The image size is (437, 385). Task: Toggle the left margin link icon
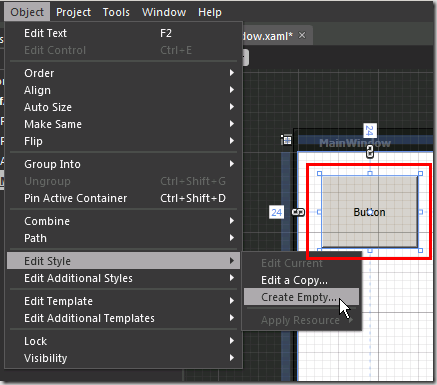(298, 212)
